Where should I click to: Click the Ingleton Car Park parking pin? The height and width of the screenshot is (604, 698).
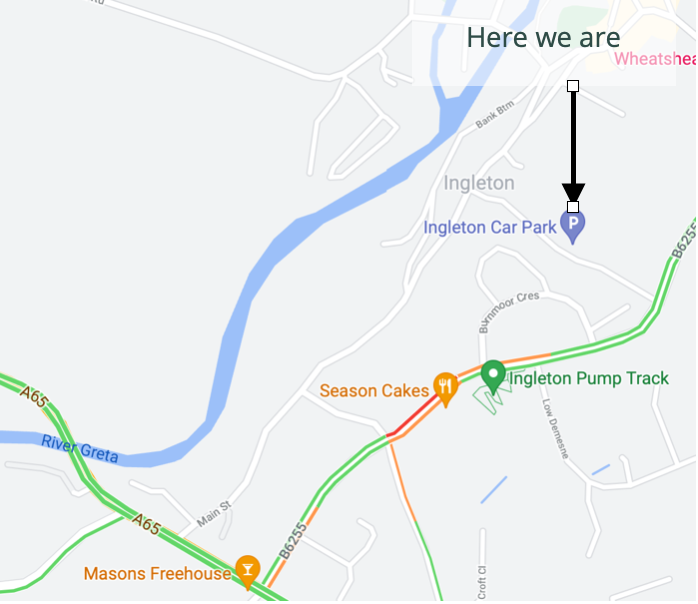point(574,227)
